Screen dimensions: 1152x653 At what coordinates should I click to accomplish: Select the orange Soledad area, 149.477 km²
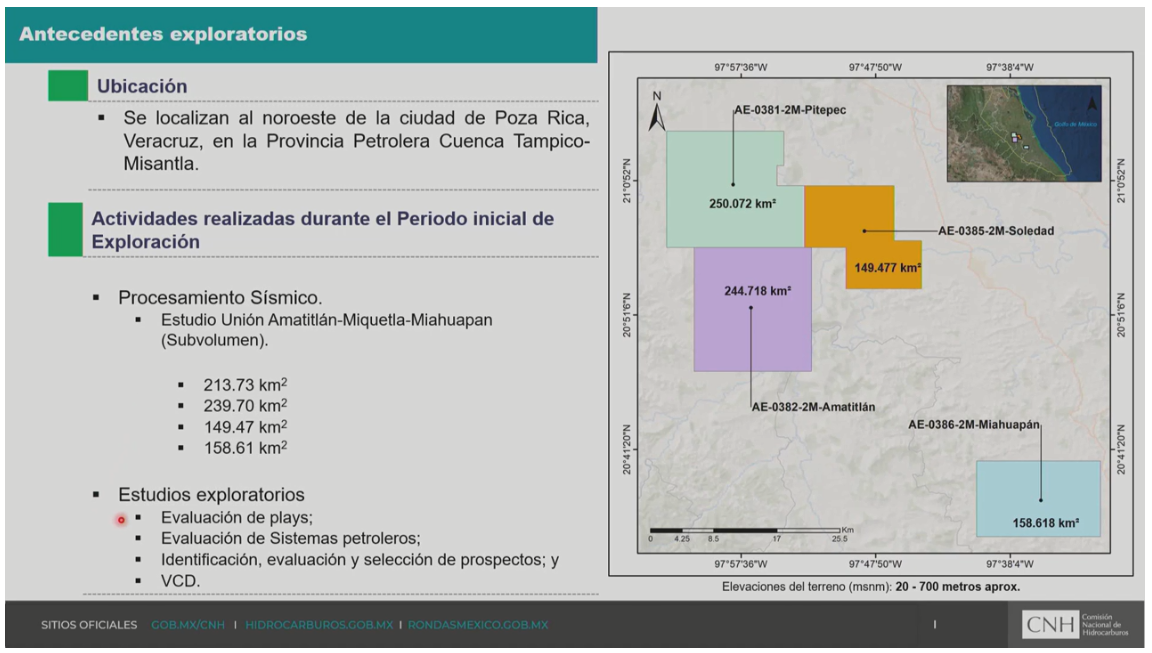tap(850, 215)
